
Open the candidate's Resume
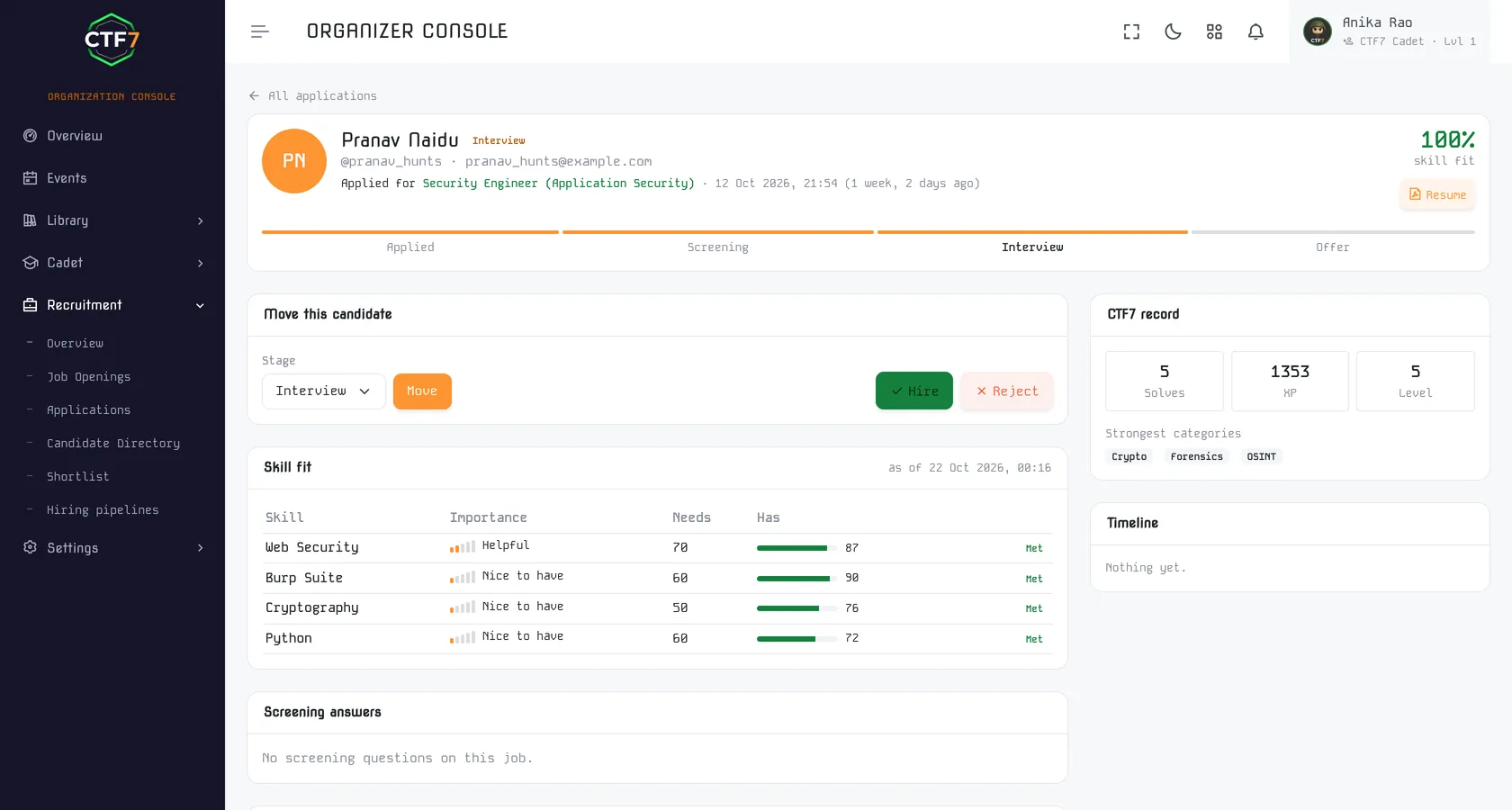[x=1437, y=194]
